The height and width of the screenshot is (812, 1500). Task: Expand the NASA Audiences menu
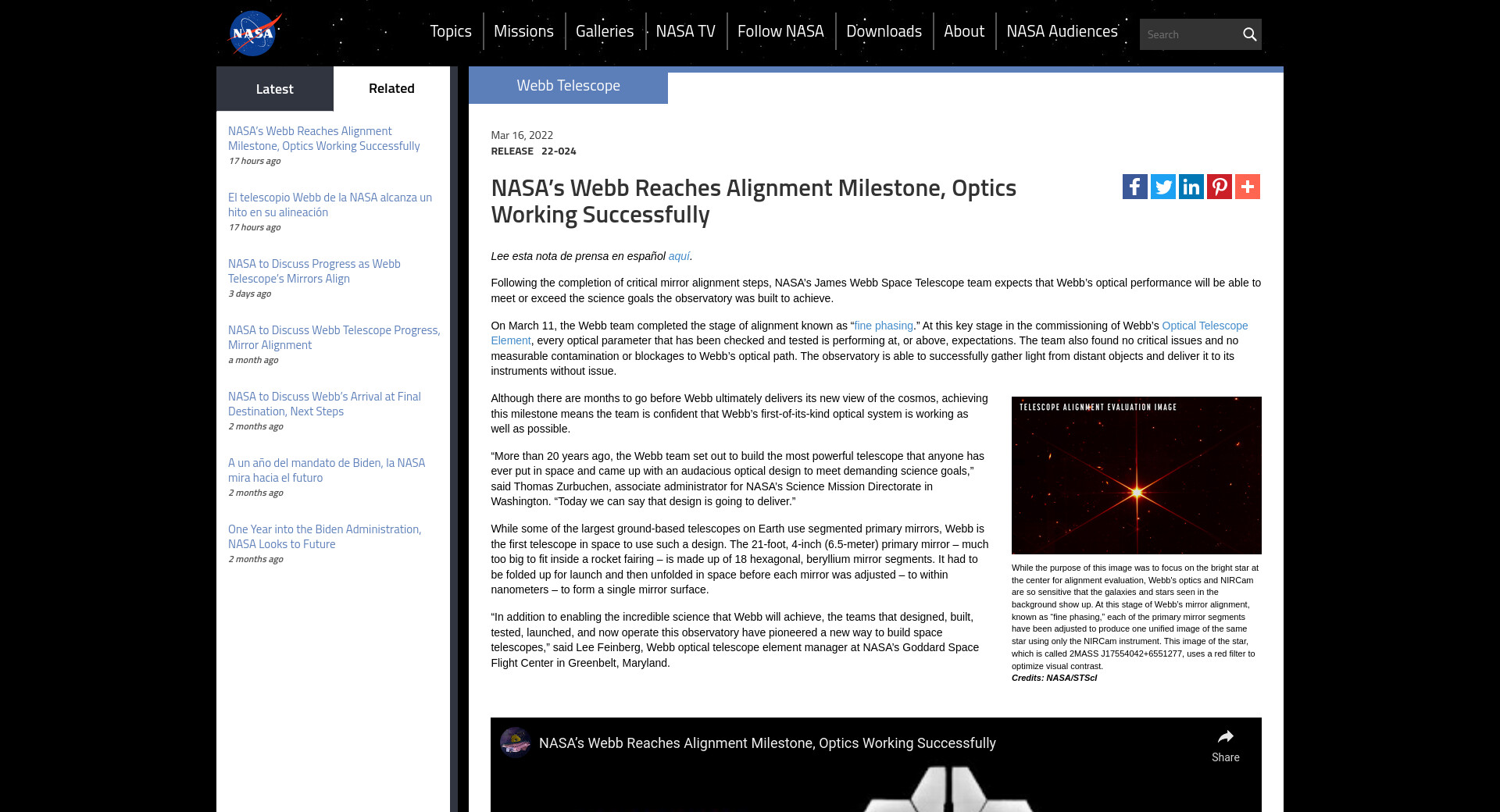click(x=1062, y=31)
